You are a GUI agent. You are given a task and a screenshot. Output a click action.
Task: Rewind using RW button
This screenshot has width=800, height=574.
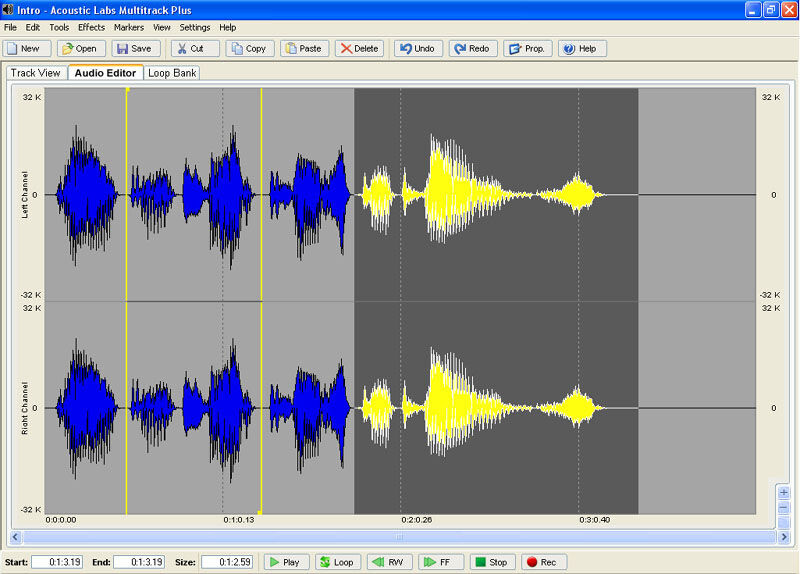point(389,562)
